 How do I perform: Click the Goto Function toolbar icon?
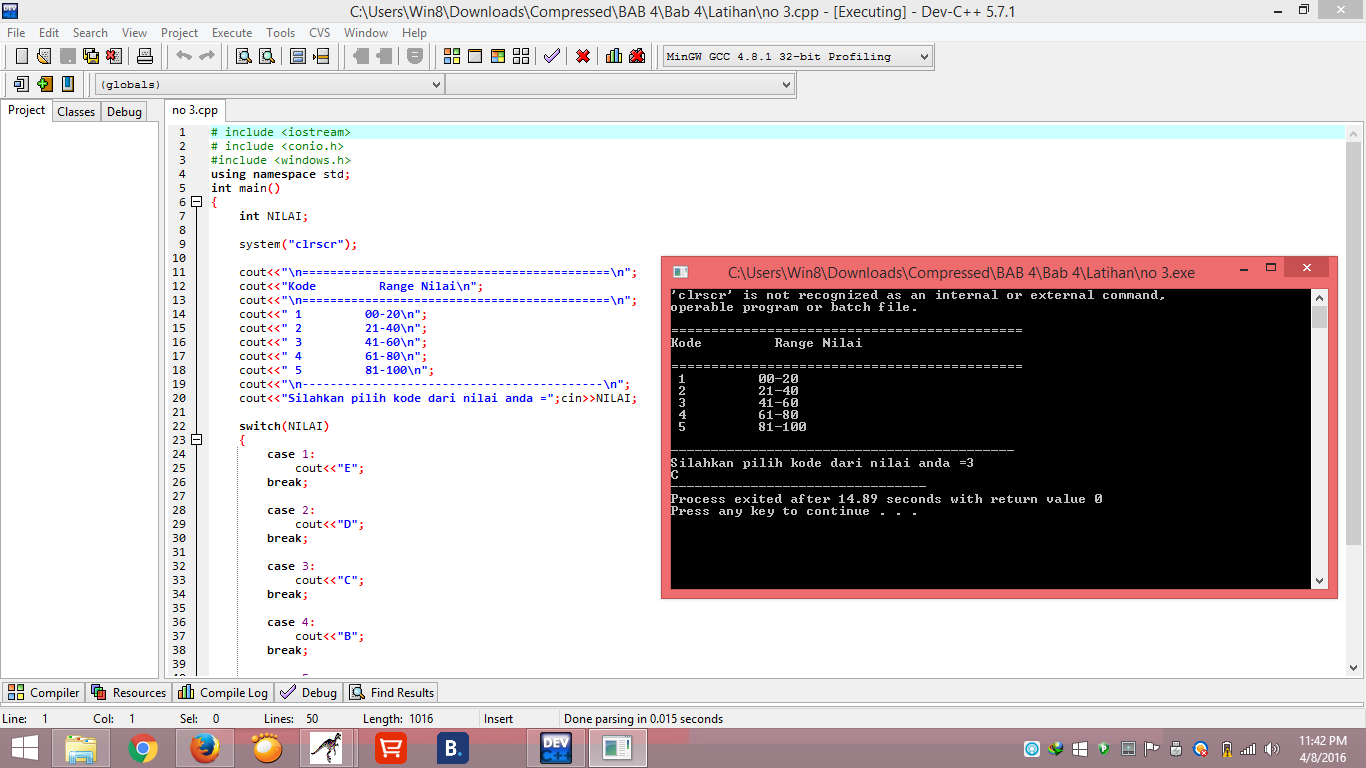pyautogui.click(x=298, y=57)
